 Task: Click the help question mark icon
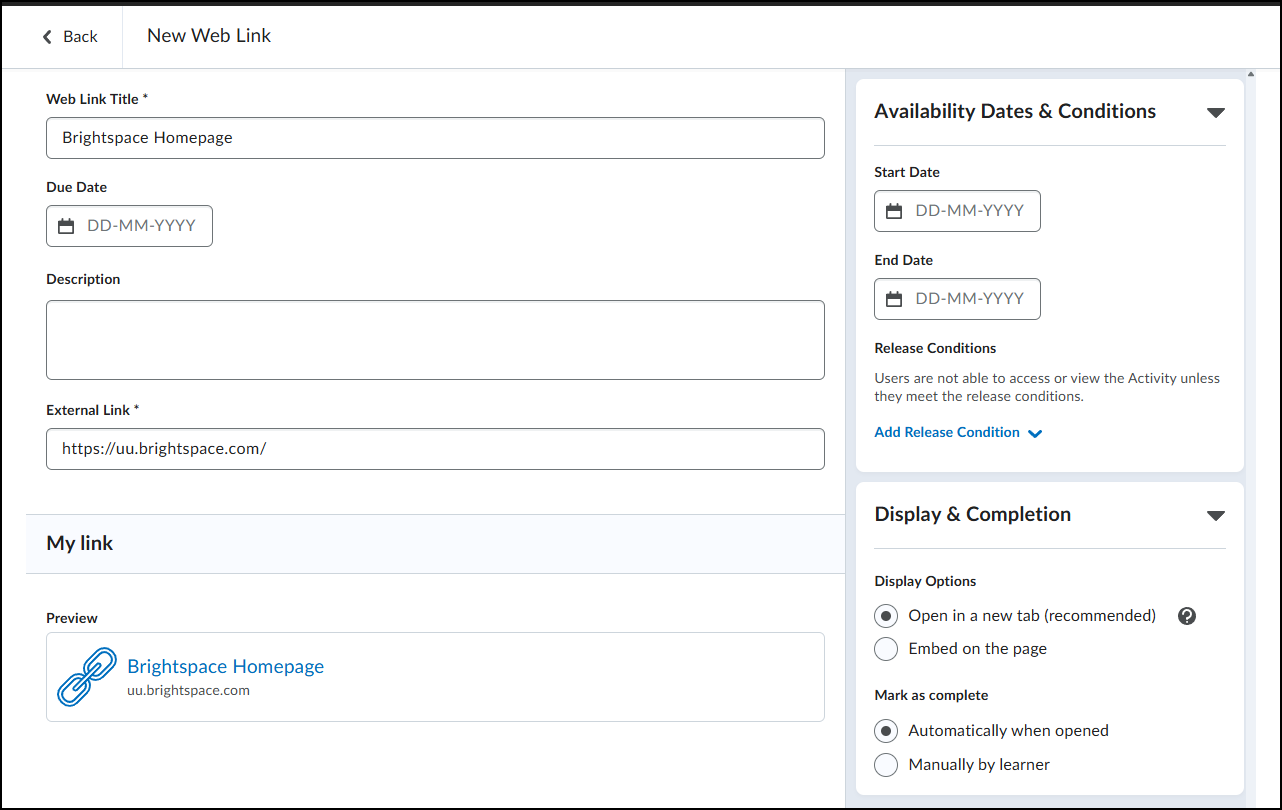point(1187,616)
